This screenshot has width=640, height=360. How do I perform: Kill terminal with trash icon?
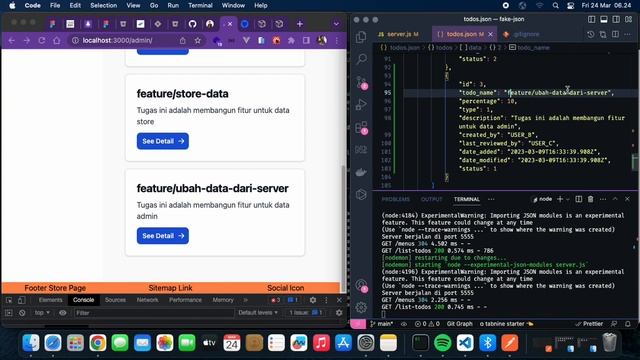[x=591, y=199]
